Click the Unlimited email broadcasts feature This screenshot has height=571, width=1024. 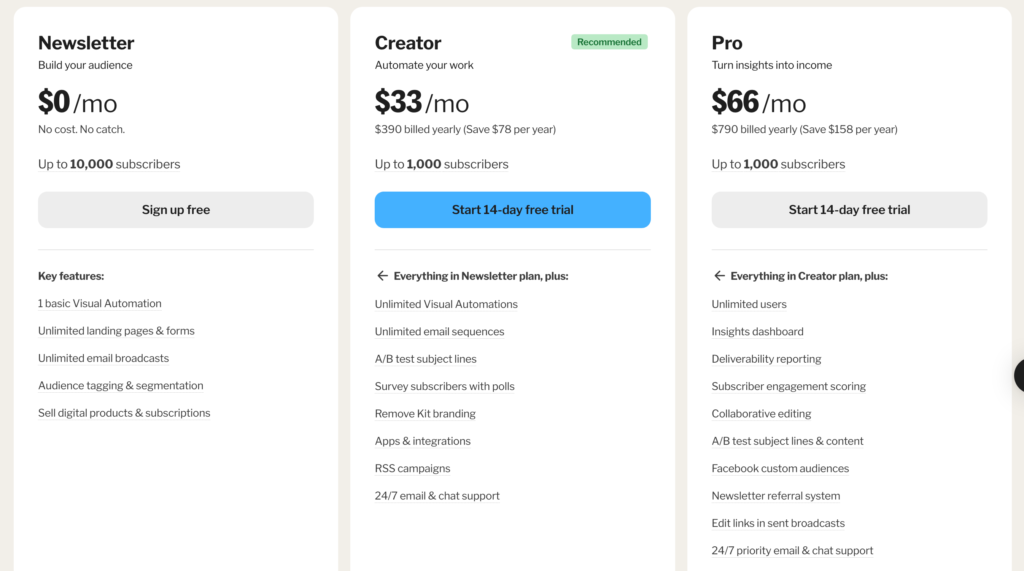103,358
